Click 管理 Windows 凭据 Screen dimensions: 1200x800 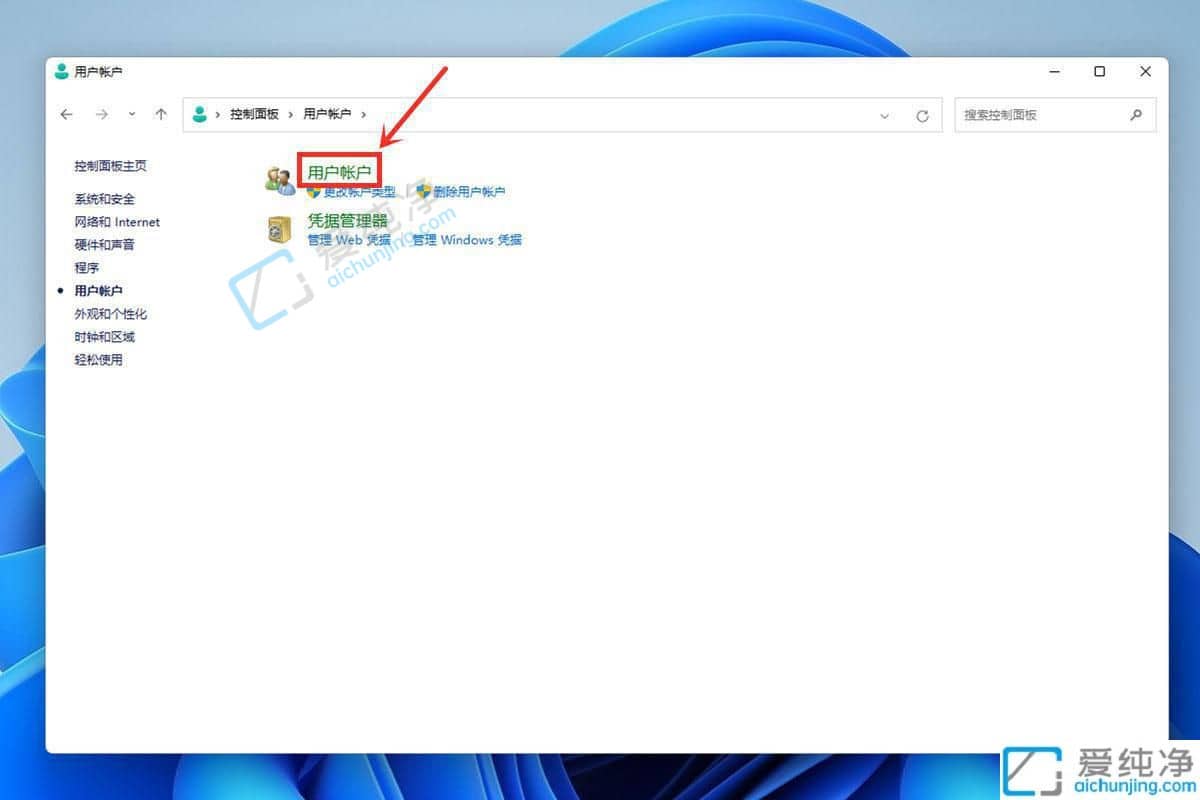click(x=466, y=240)
